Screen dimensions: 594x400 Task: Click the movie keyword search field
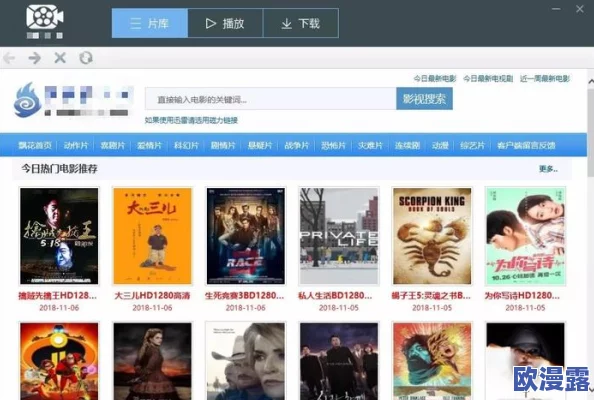tap(271, 99)
